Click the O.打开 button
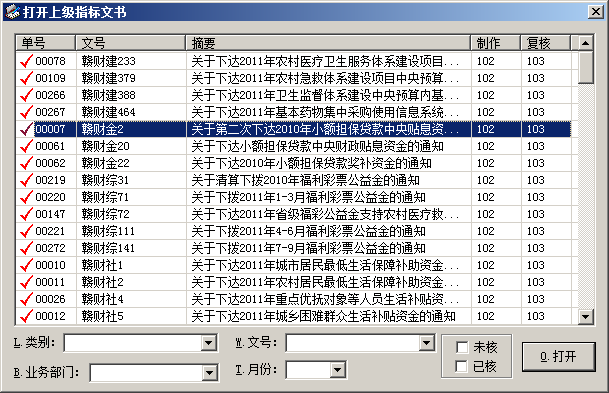Image resolution: width=609 pixels, height=393 pixels. [559, 356]
